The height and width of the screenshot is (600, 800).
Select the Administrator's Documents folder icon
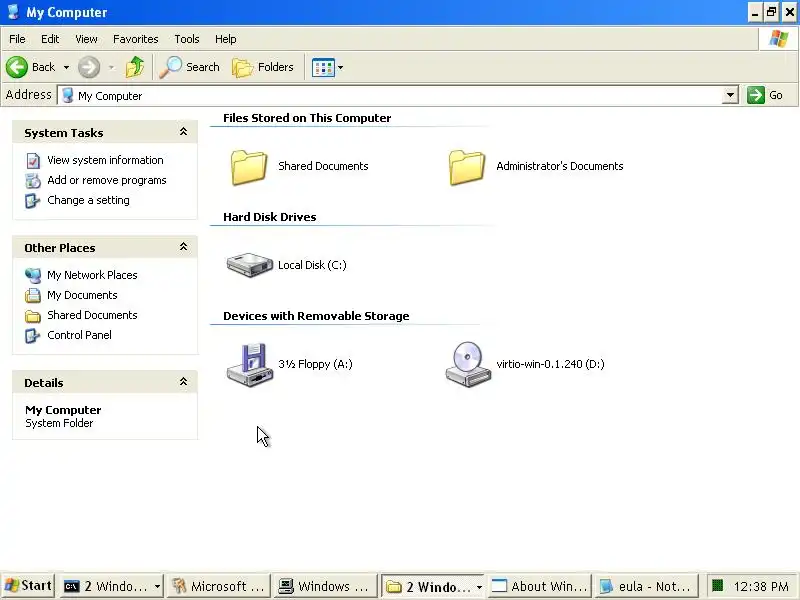point(467,167)
